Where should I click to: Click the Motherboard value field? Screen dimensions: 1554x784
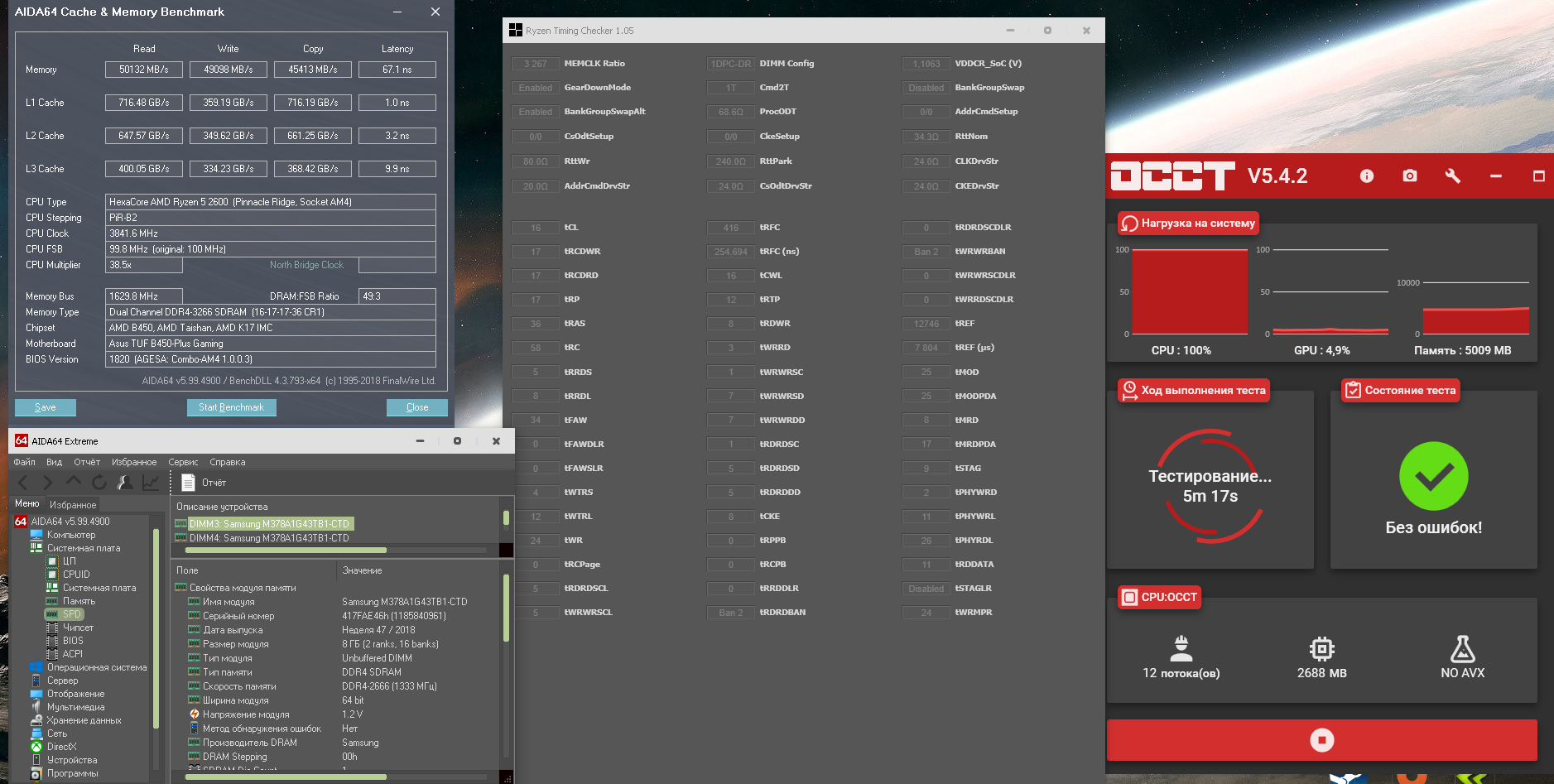point(271,344)
